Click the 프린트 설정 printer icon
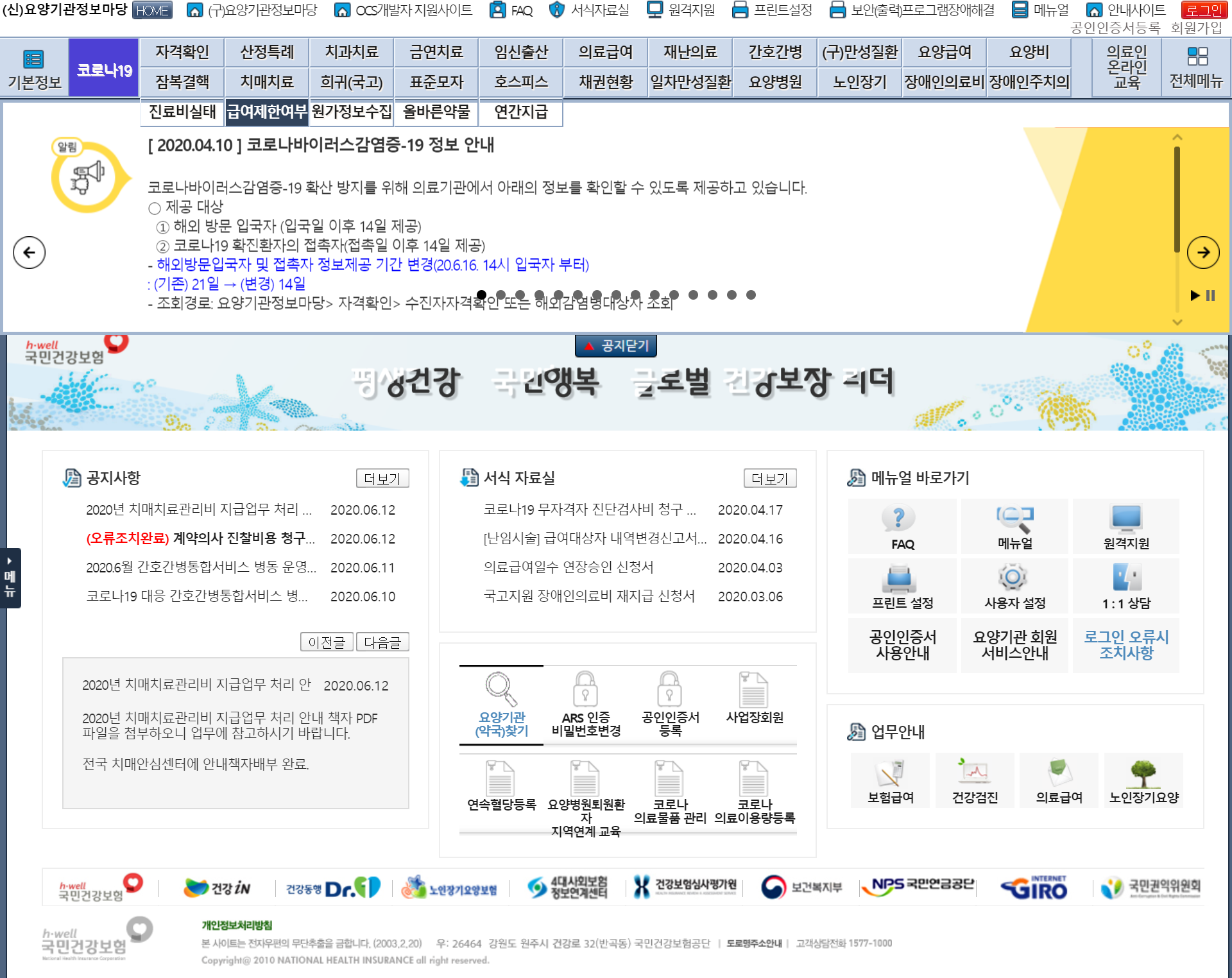The image size is (1232, 978). pos(898,578)
